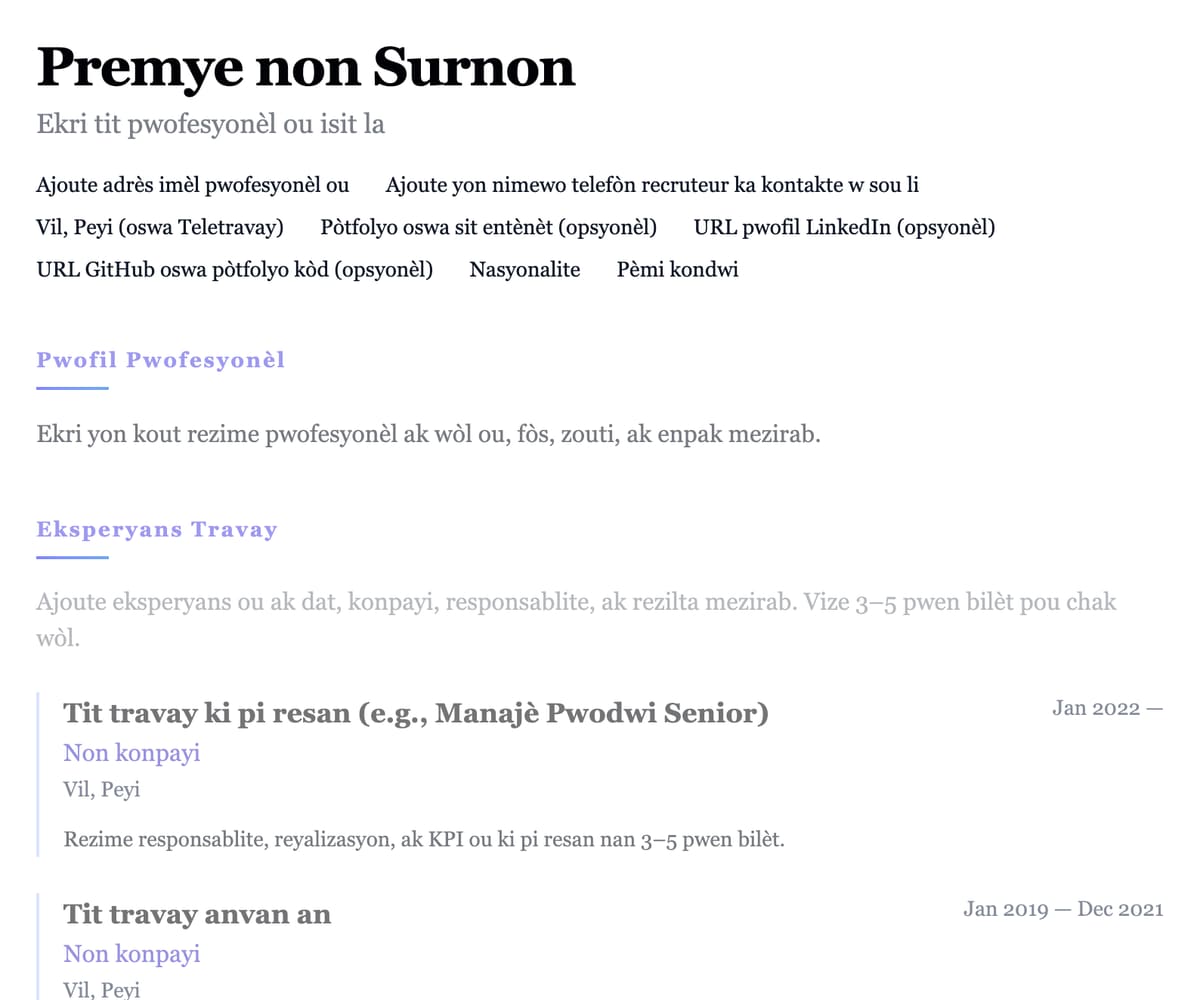Image resolution: width=1200 pixels, height=1000 pixels.
Task: Click the "Vil, Peyi (oswa Teletravay)" location field
Action: tap(160, 227)
